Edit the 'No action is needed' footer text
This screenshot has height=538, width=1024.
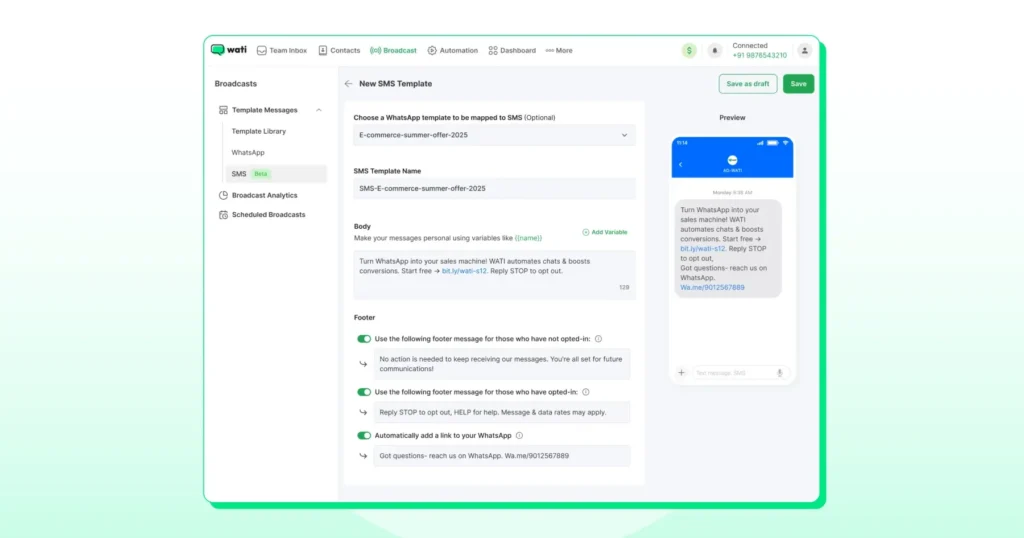point(502,364)
